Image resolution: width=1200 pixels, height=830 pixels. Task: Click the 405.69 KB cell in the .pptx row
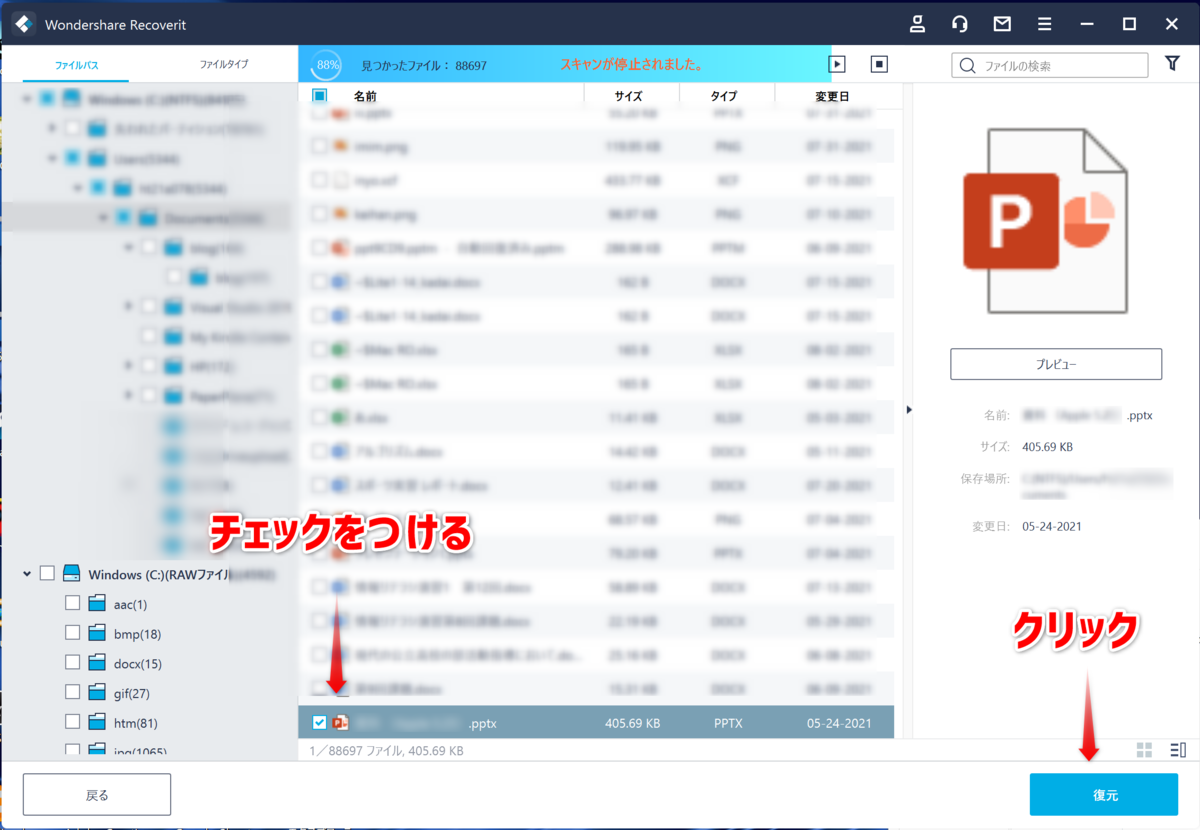click(x=632, y=722)
